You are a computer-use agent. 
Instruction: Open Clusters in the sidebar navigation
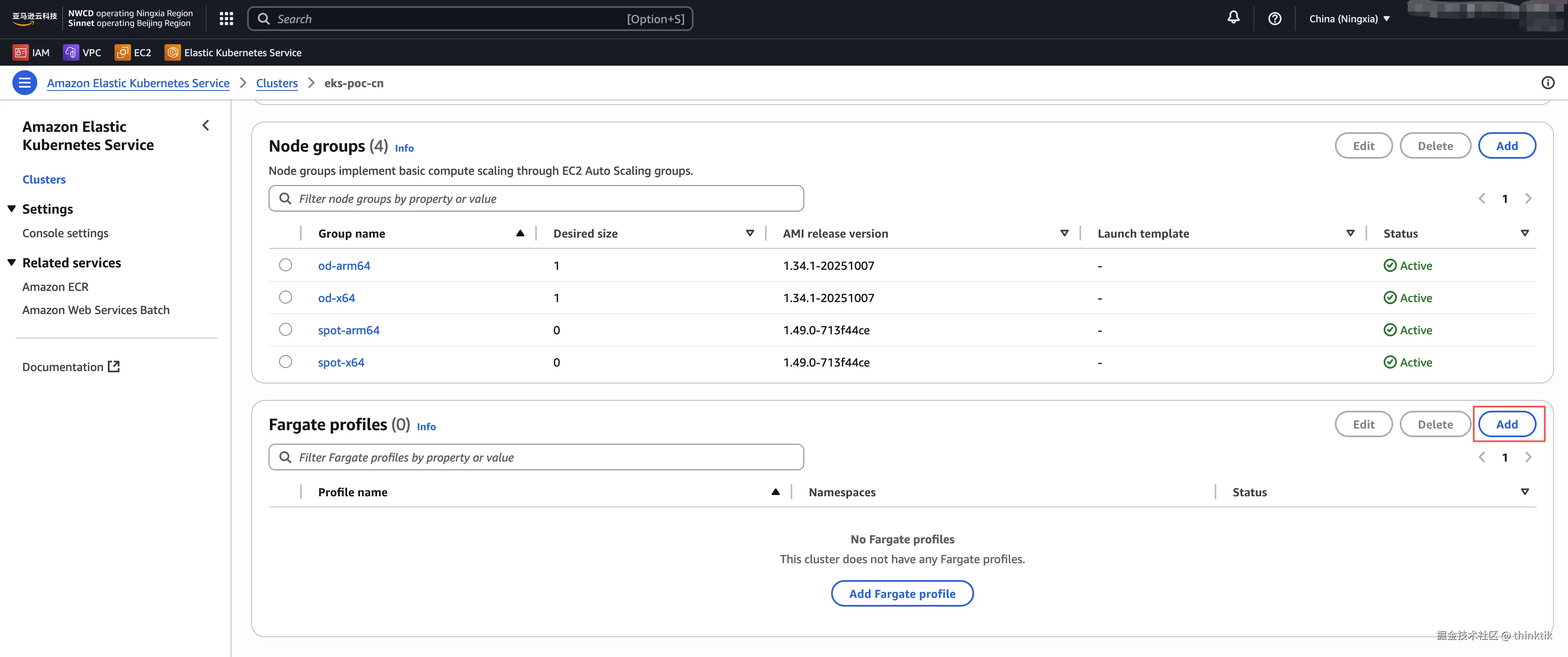[x=44, y=179]
